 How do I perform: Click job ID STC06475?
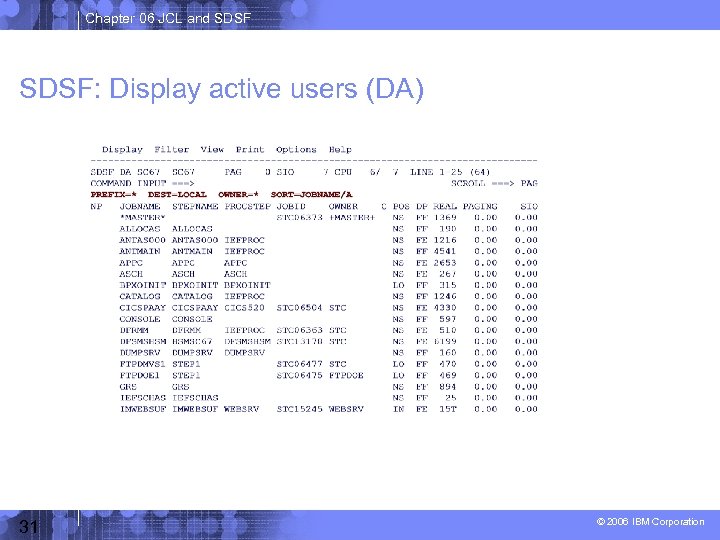click(x=299, y=375)
